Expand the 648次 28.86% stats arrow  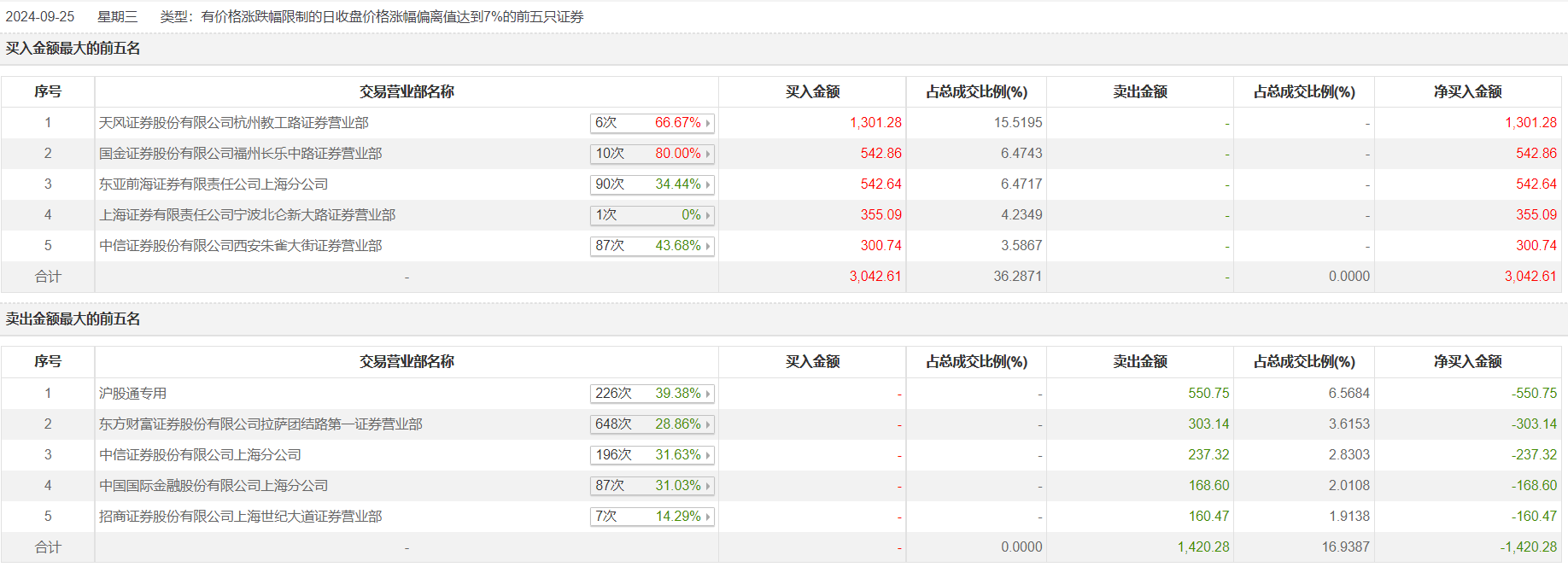pyautogui.click(x=708, y=424)
